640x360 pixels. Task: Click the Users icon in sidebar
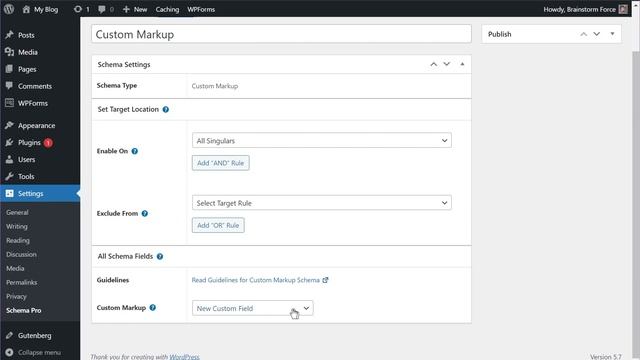pos(9,160)
